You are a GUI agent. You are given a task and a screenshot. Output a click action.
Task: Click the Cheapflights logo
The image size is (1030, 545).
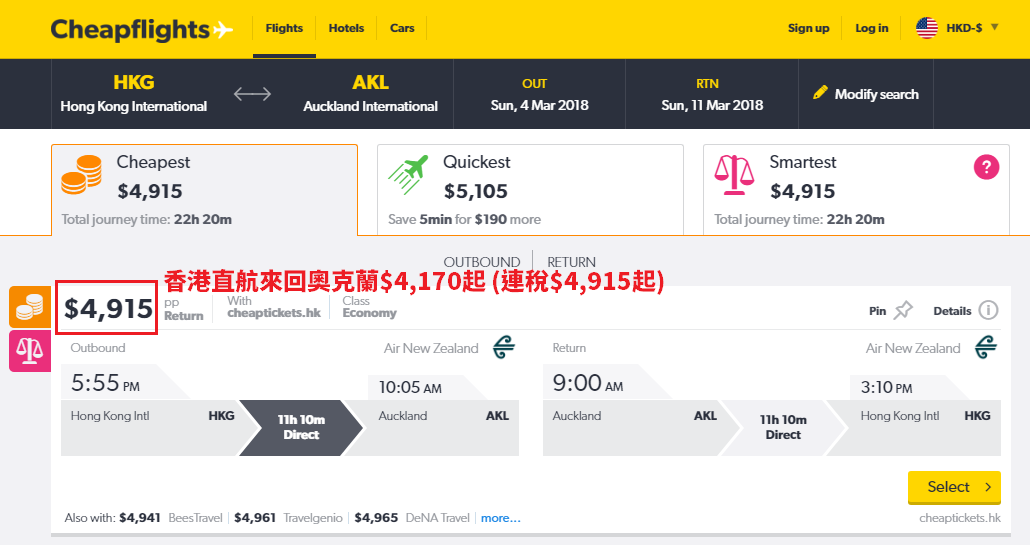pyautogui.click(x=142, y=30)
